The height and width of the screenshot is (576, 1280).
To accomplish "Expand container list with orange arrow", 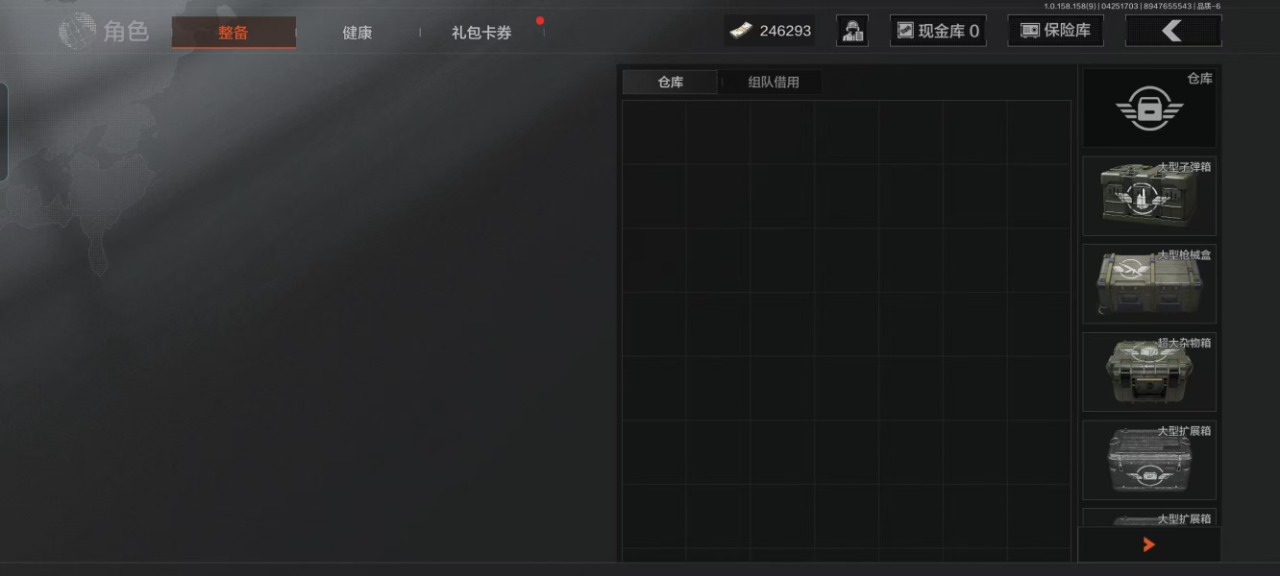I will 1149,544.
